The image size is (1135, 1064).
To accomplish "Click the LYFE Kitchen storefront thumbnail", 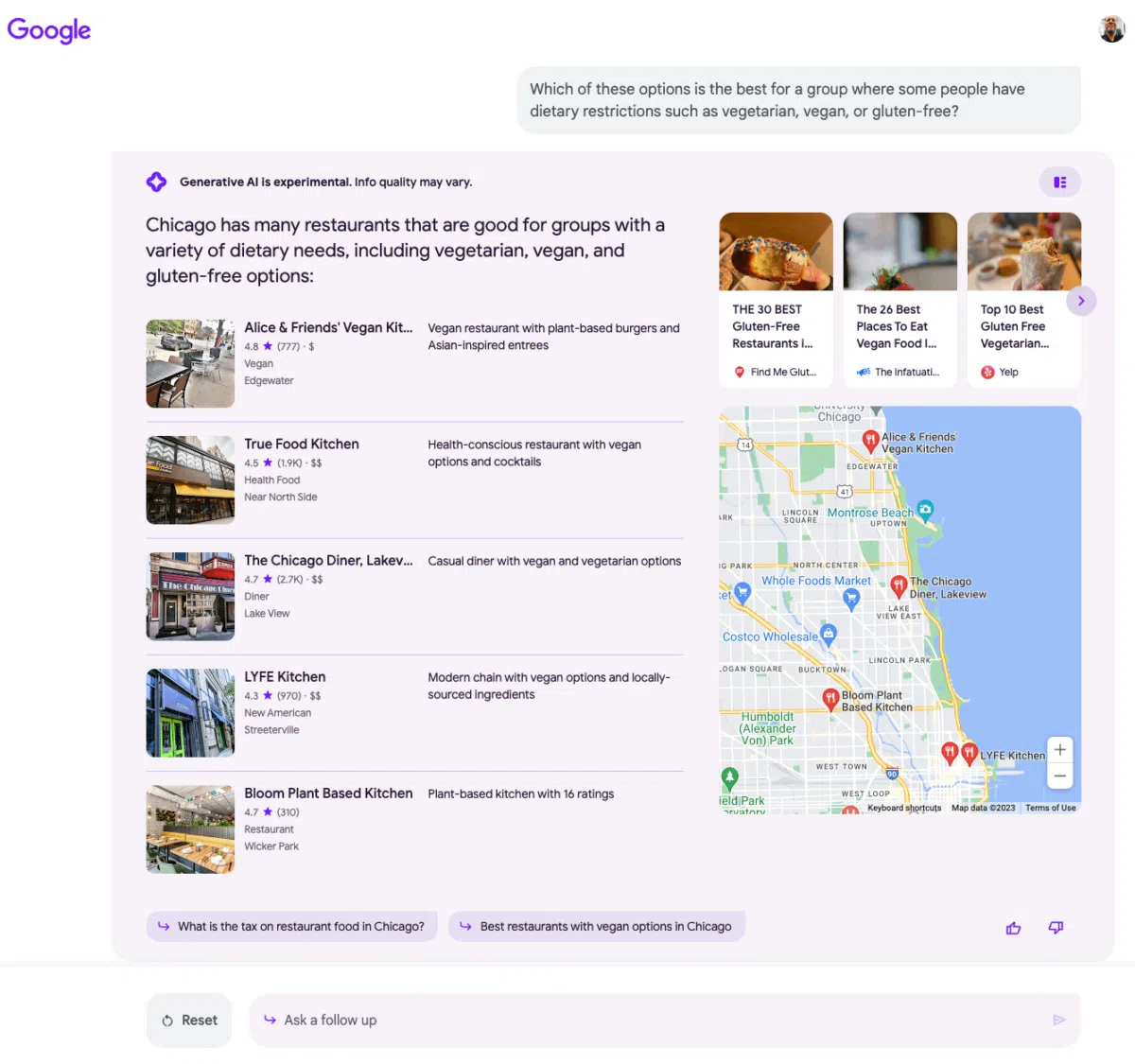I will tap(190, 713).
